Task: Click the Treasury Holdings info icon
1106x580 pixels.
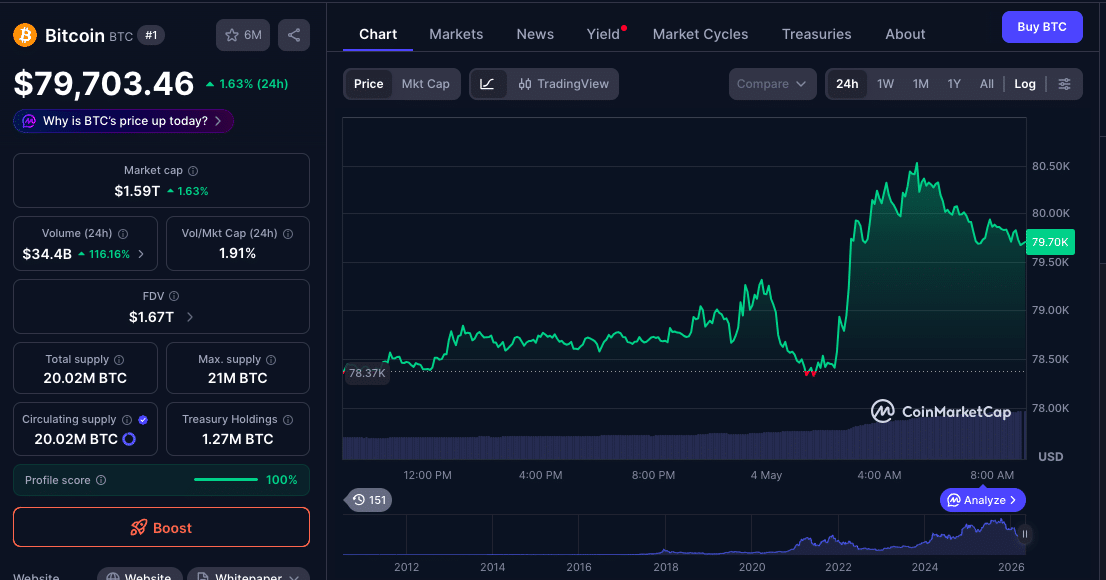Action: [288, 420]
